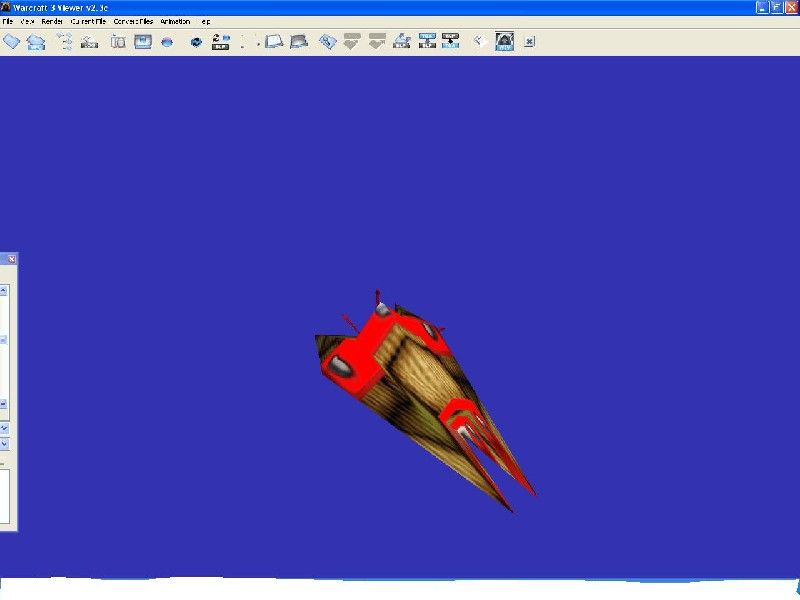Open the Render menu

coord(52,21)
